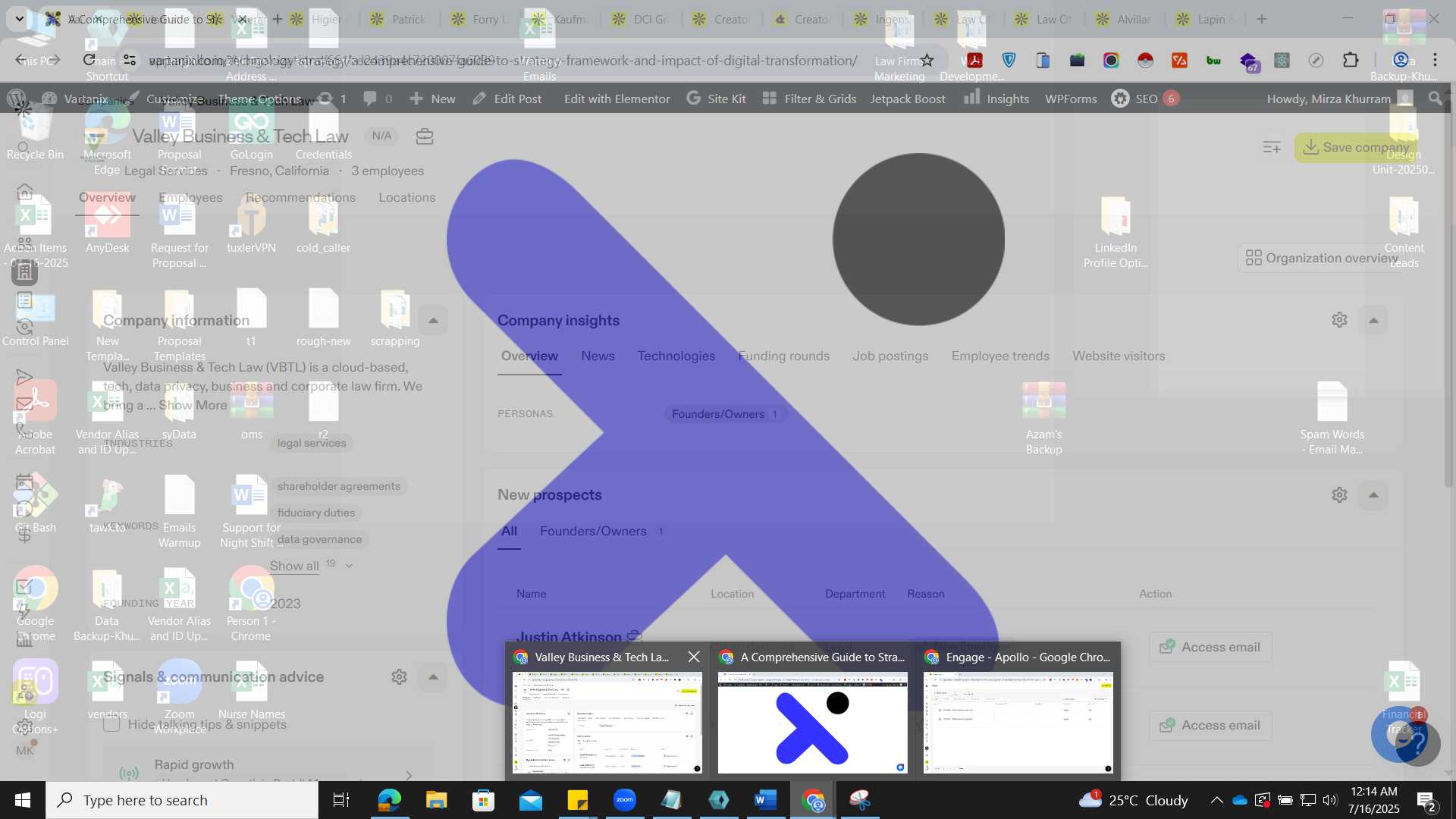Click the Founders/Owners persona tag

click(724, 414)
